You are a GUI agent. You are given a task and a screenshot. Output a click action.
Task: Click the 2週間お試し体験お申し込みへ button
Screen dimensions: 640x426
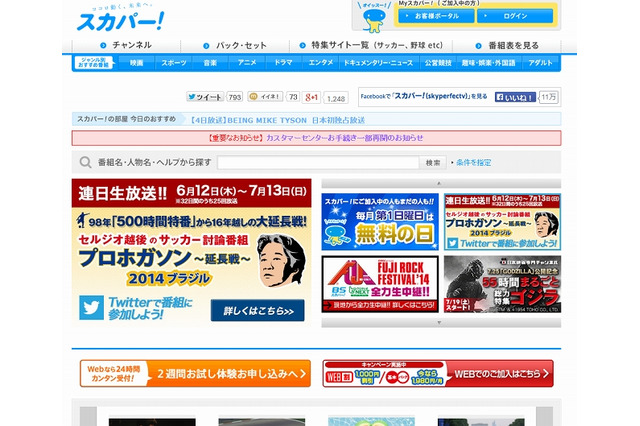click(195, 373)
